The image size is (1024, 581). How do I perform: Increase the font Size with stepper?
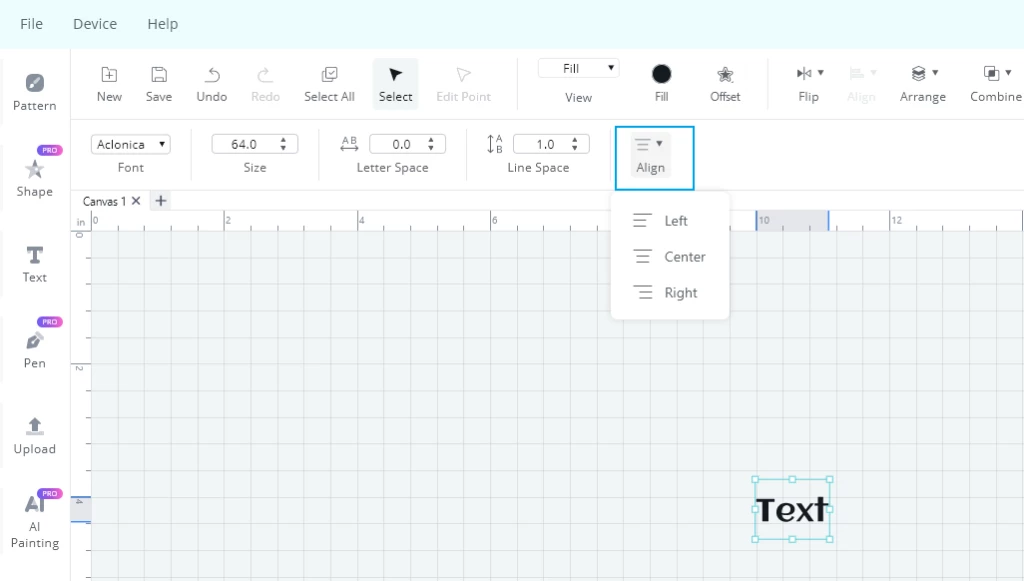coord(283,140)
